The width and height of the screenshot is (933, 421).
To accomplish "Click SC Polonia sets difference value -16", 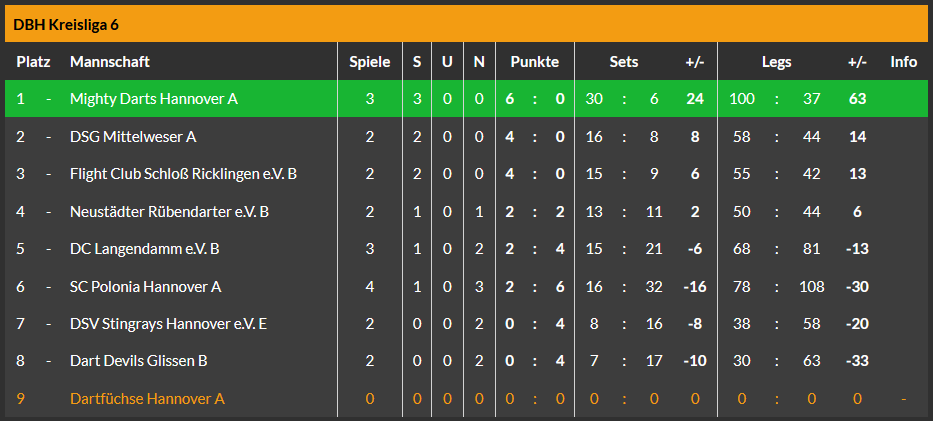I will tap(694, 286).
